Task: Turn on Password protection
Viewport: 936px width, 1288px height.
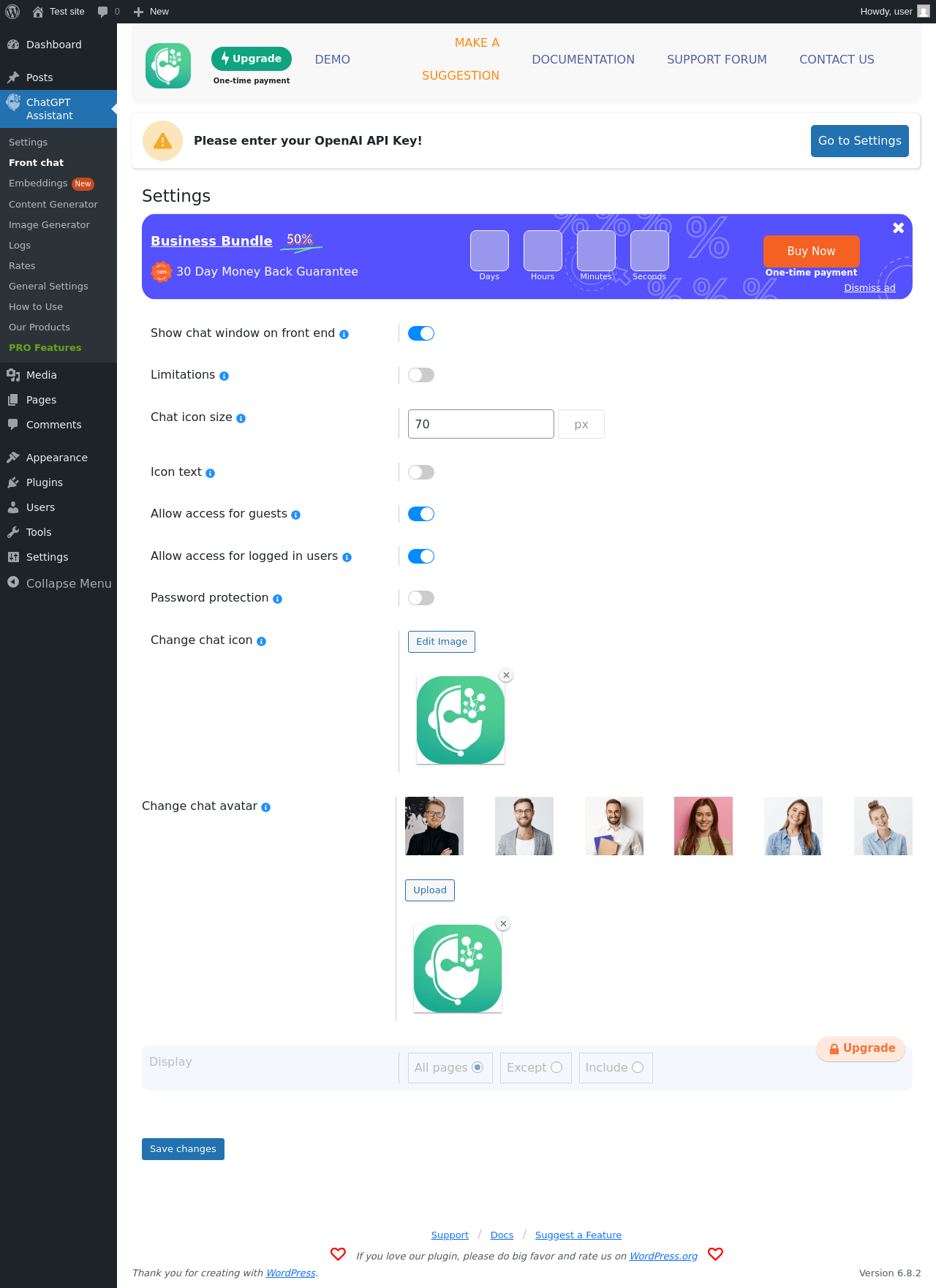Action: coord(421,598)
